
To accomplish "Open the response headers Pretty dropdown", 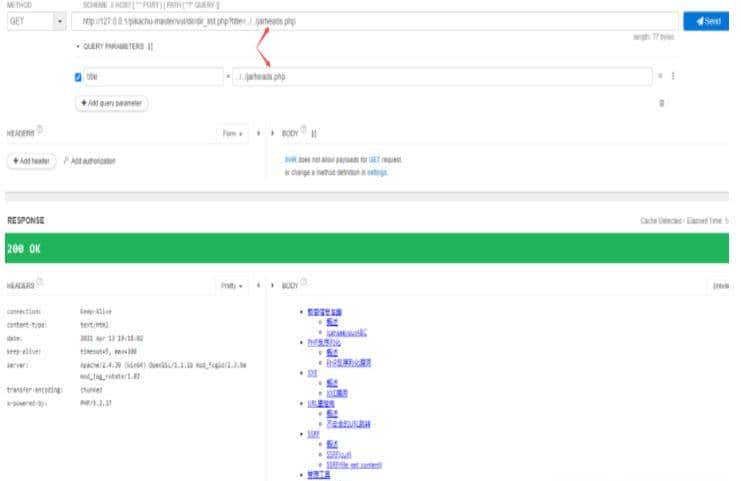I will 232,286.
